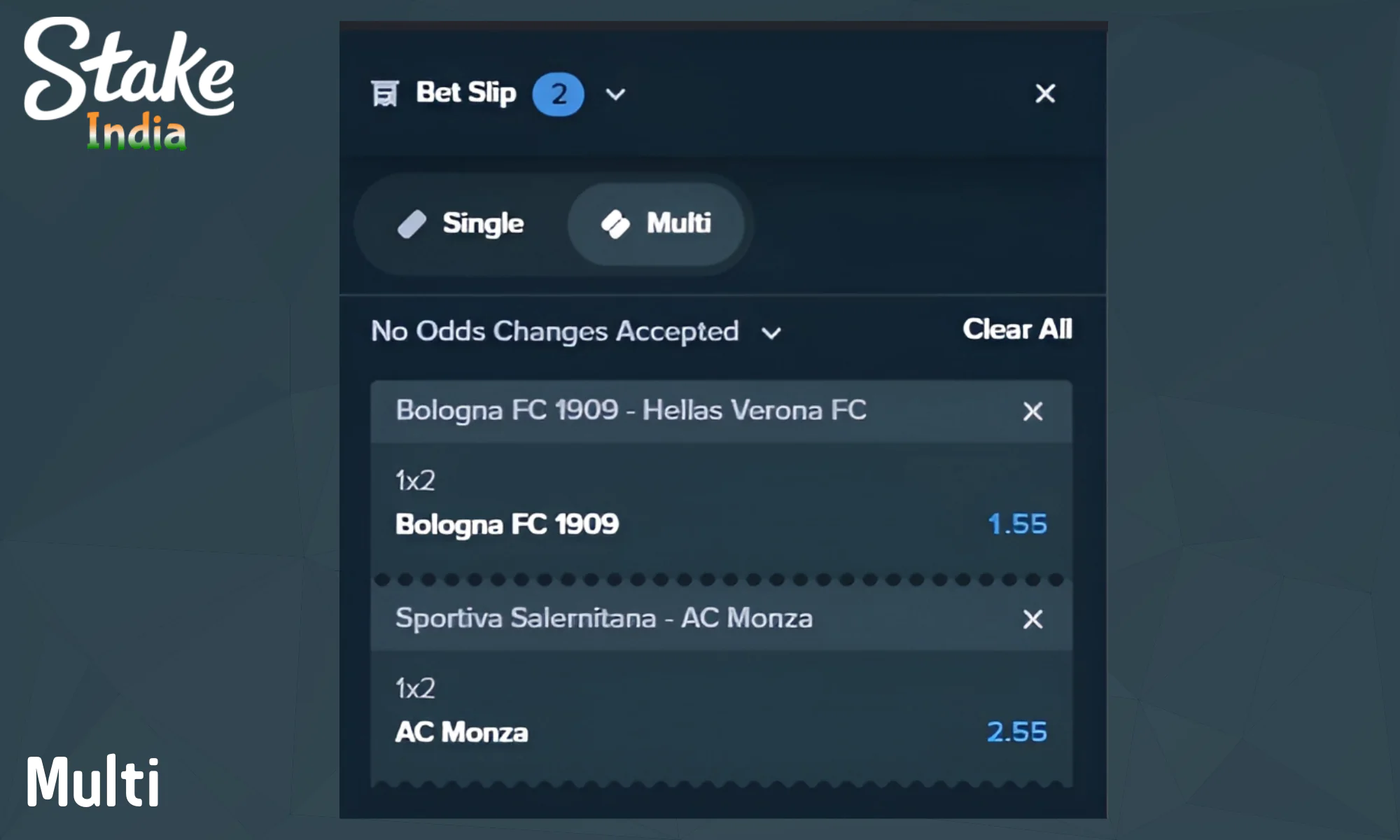The height and width of the screenshot is (840, 1400).
Task: Select the Bologna FC 1909 match header
Action: [x=630, y=412]
